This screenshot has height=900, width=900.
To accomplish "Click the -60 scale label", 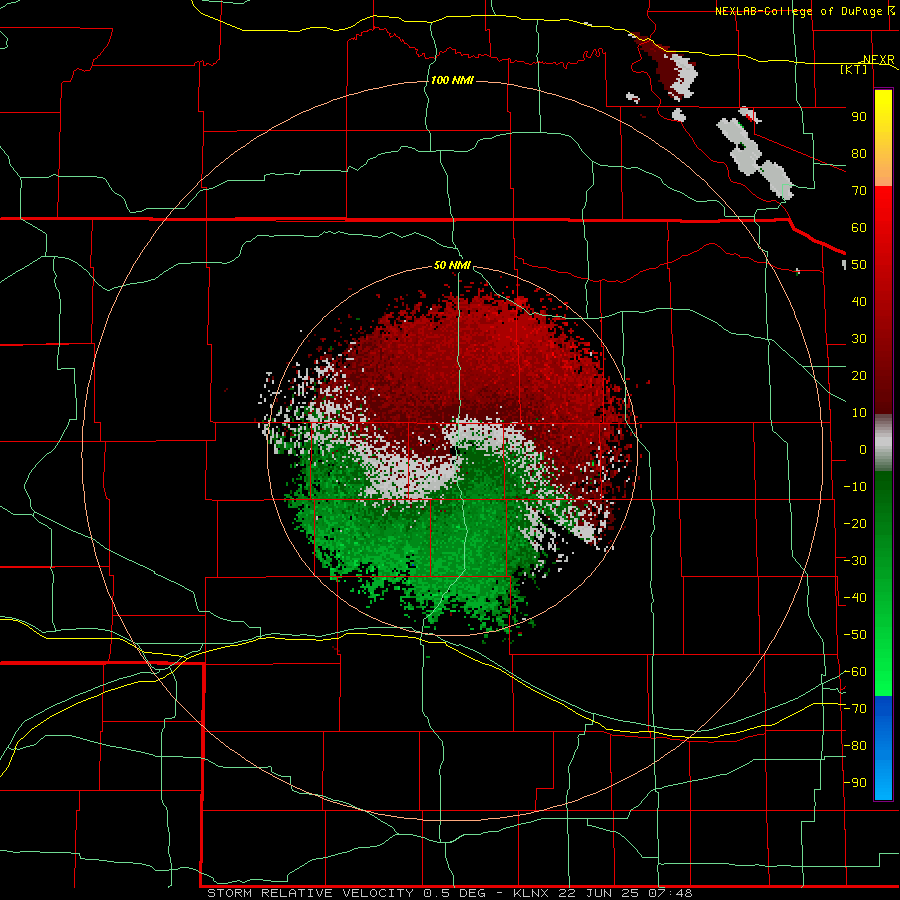I will pyautogui.click(x=855, y=672).
